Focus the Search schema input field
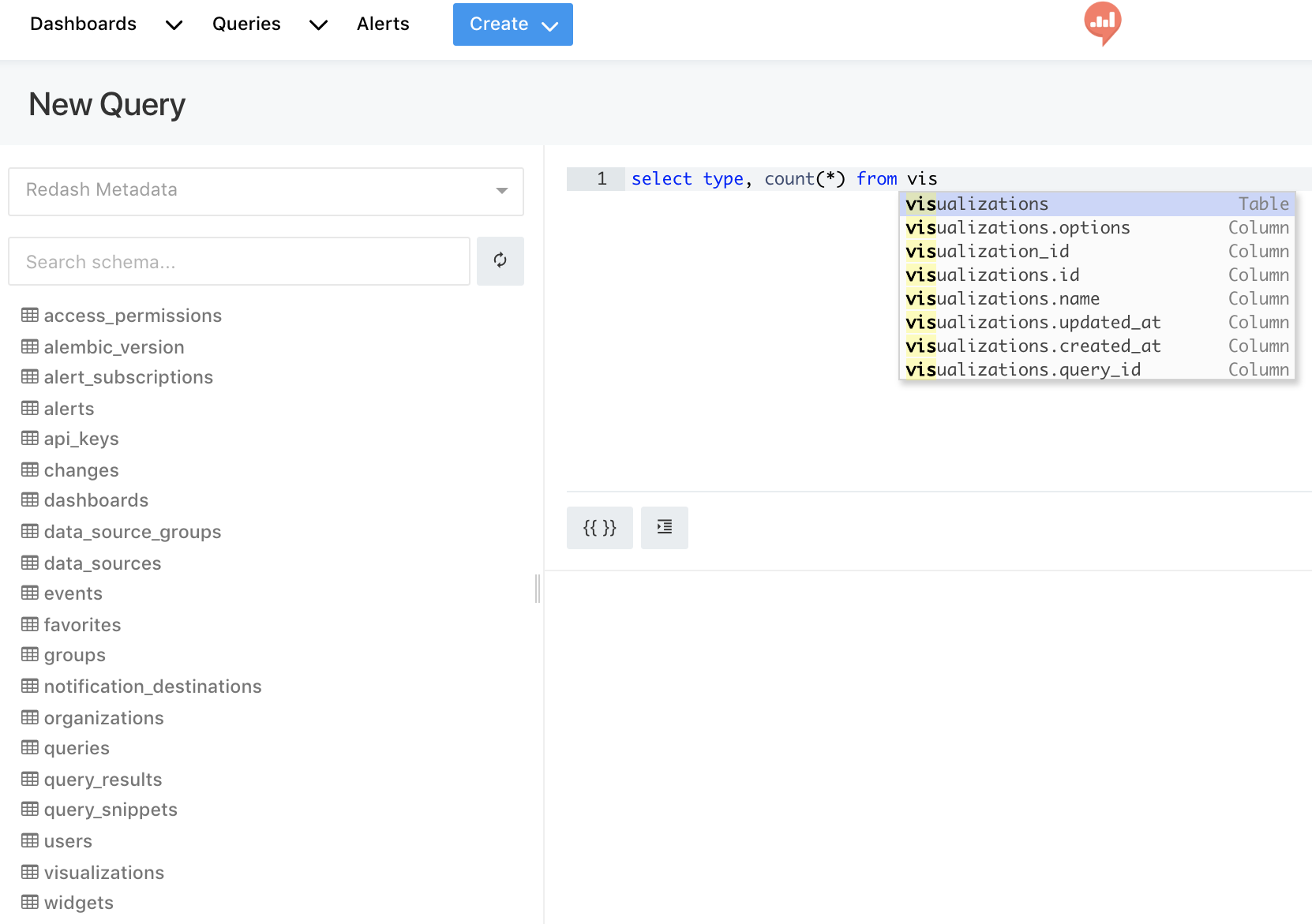1312x924 pixels. coord(239,261)
